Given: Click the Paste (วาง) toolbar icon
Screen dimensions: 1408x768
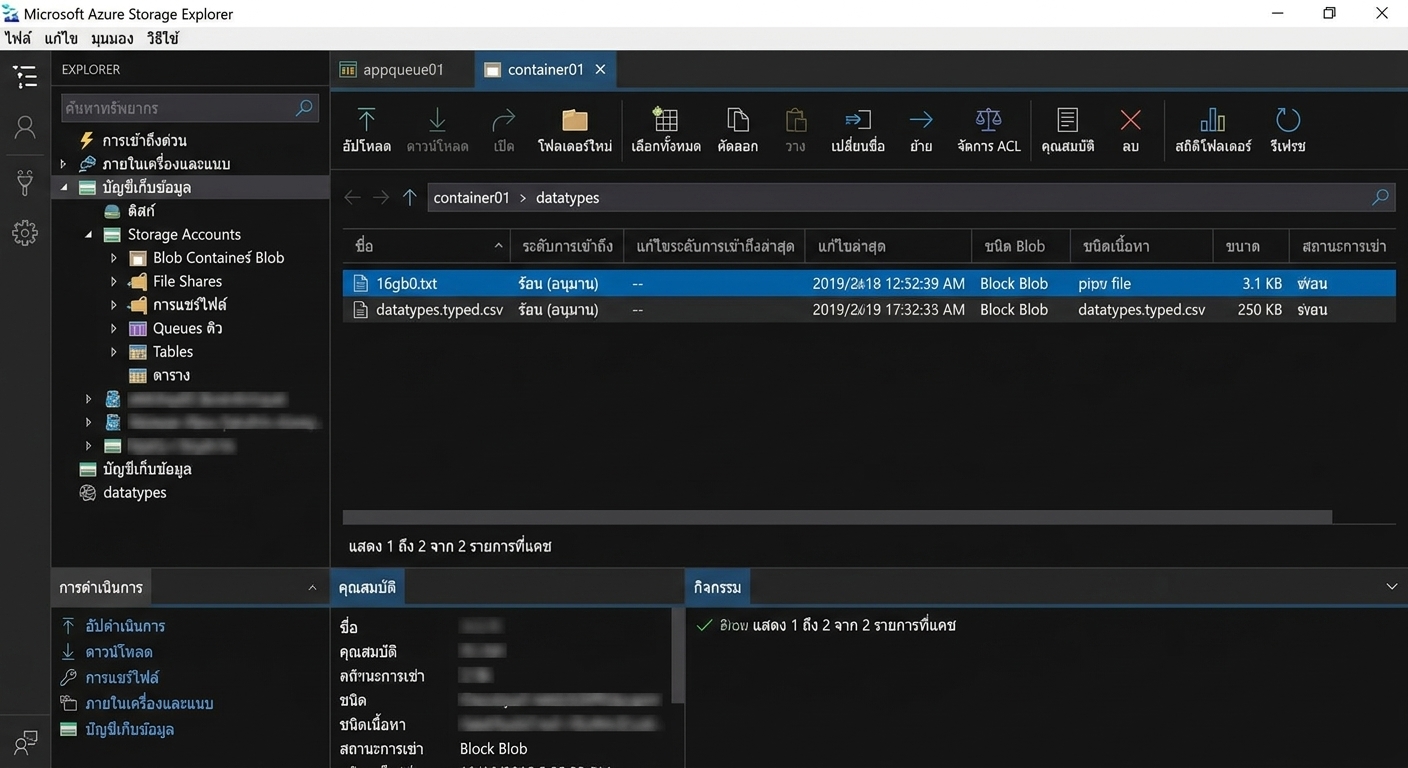Looking at the screenshot, I should (796, 120).
